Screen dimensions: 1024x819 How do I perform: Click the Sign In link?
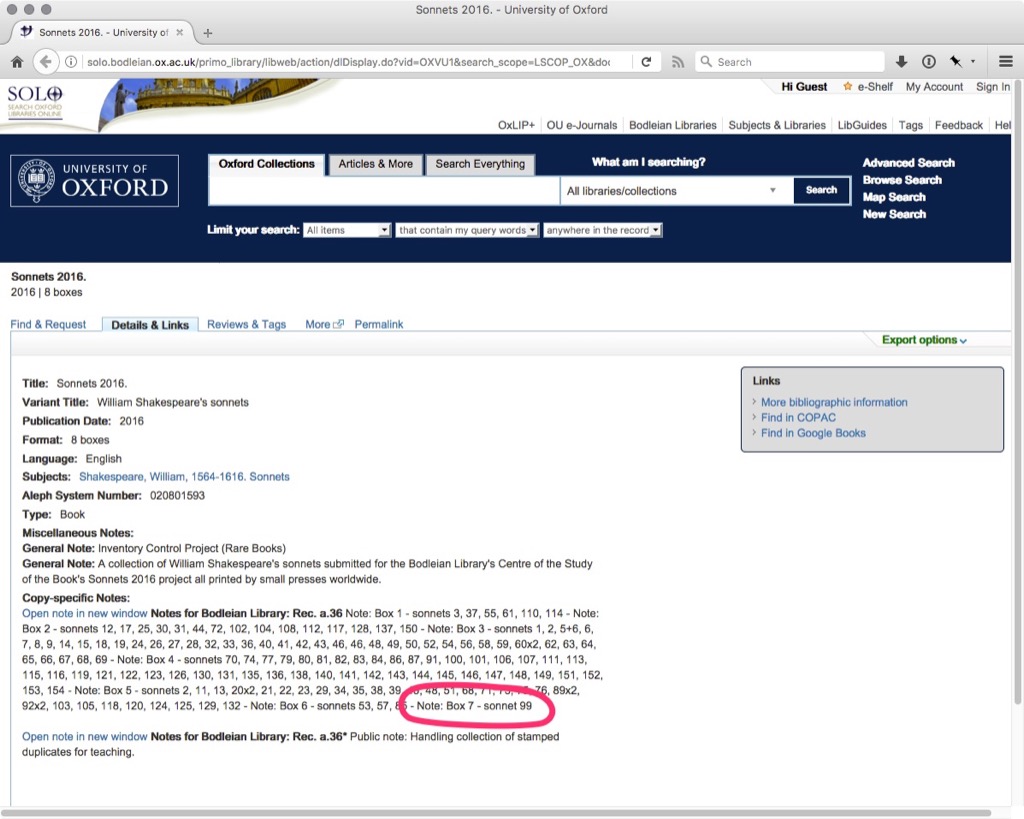point(993,86)
